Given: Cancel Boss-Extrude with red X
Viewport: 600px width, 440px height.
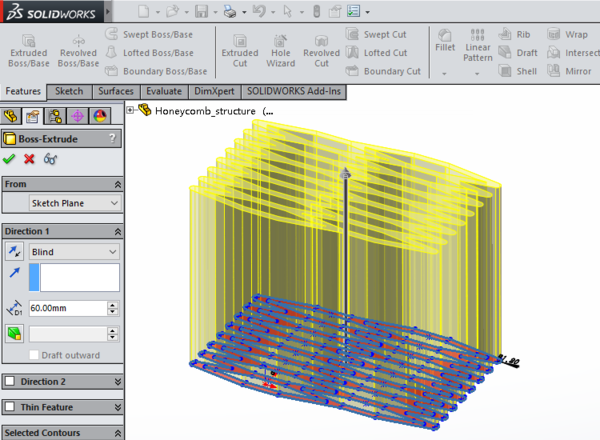Looking at the screenshot, I should point(29,159).
